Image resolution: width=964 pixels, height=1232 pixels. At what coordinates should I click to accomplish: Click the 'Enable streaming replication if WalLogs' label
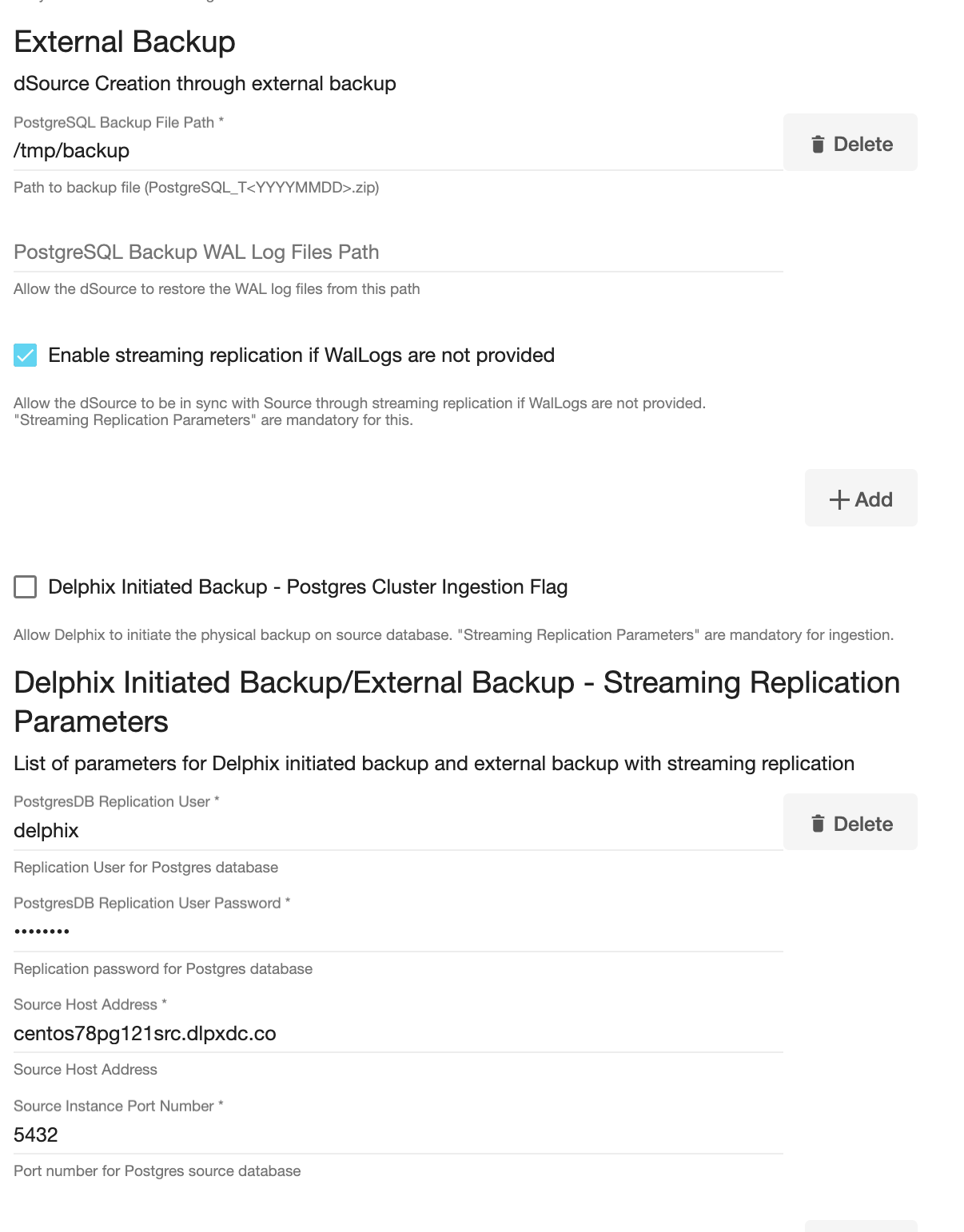[x=301, y=356]
